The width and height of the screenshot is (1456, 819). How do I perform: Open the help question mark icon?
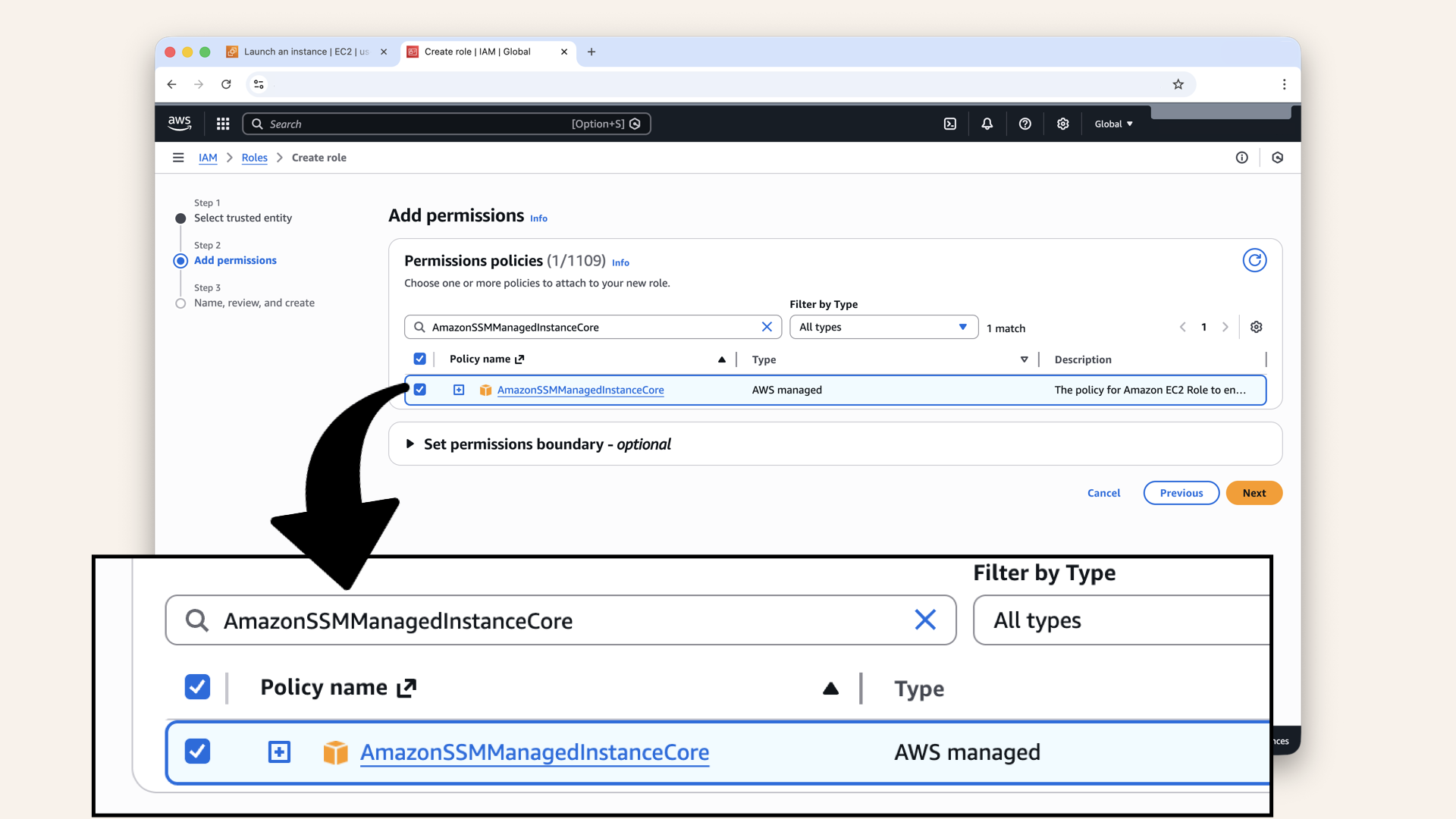click(x=1025, y=124)
